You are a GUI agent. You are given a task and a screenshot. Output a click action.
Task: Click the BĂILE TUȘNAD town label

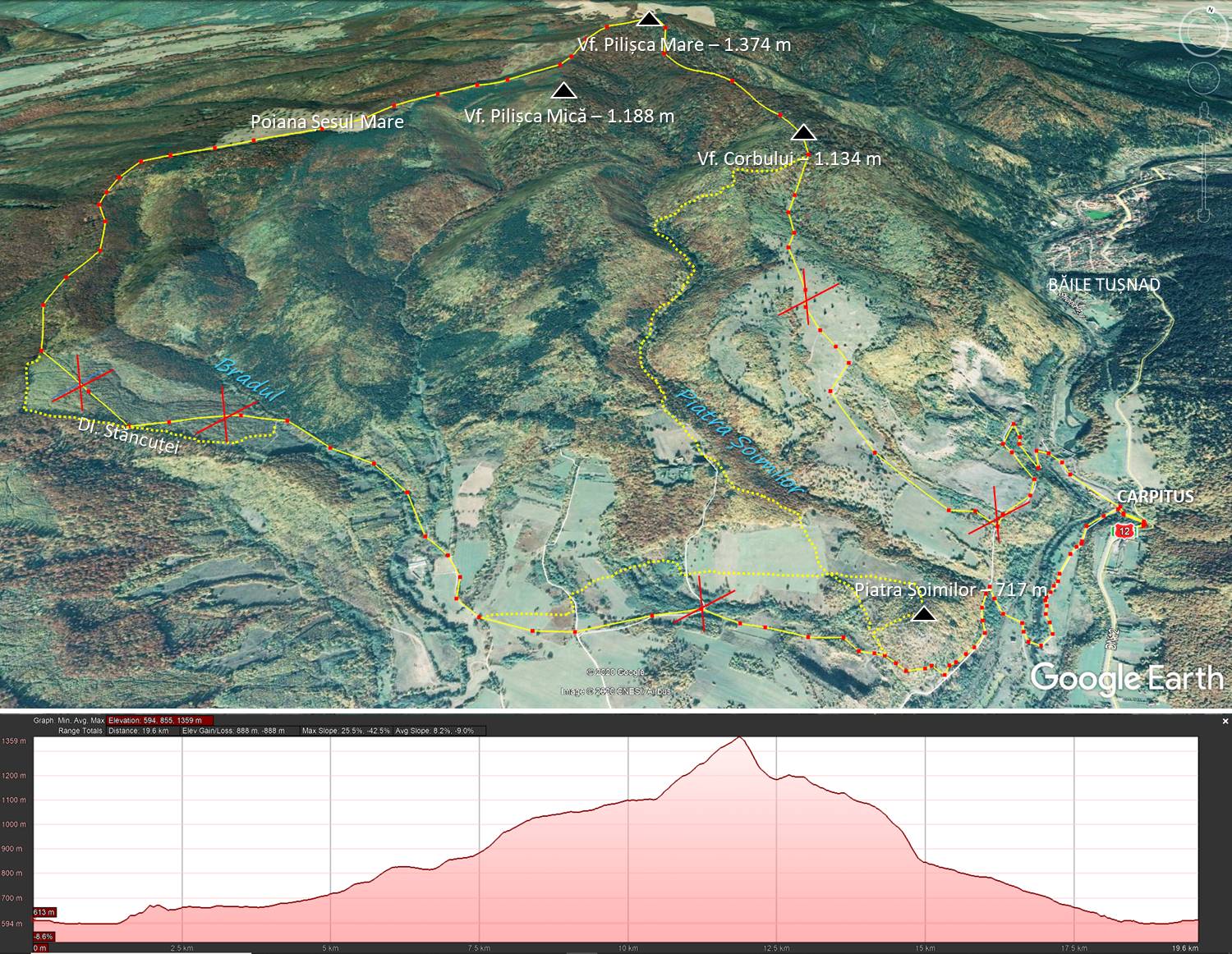click(x=1103, y=285)
